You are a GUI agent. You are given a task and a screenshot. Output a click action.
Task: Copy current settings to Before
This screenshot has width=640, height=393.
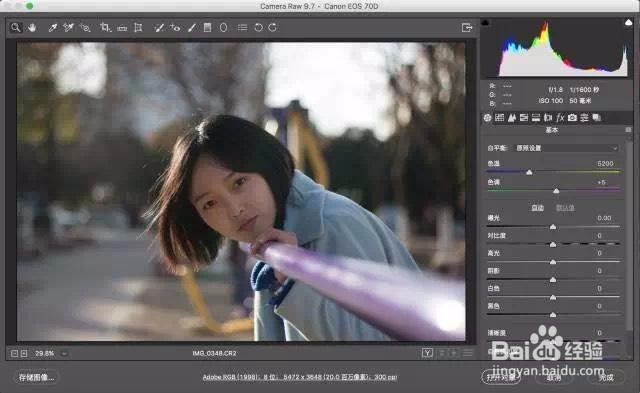pos(454,353)
